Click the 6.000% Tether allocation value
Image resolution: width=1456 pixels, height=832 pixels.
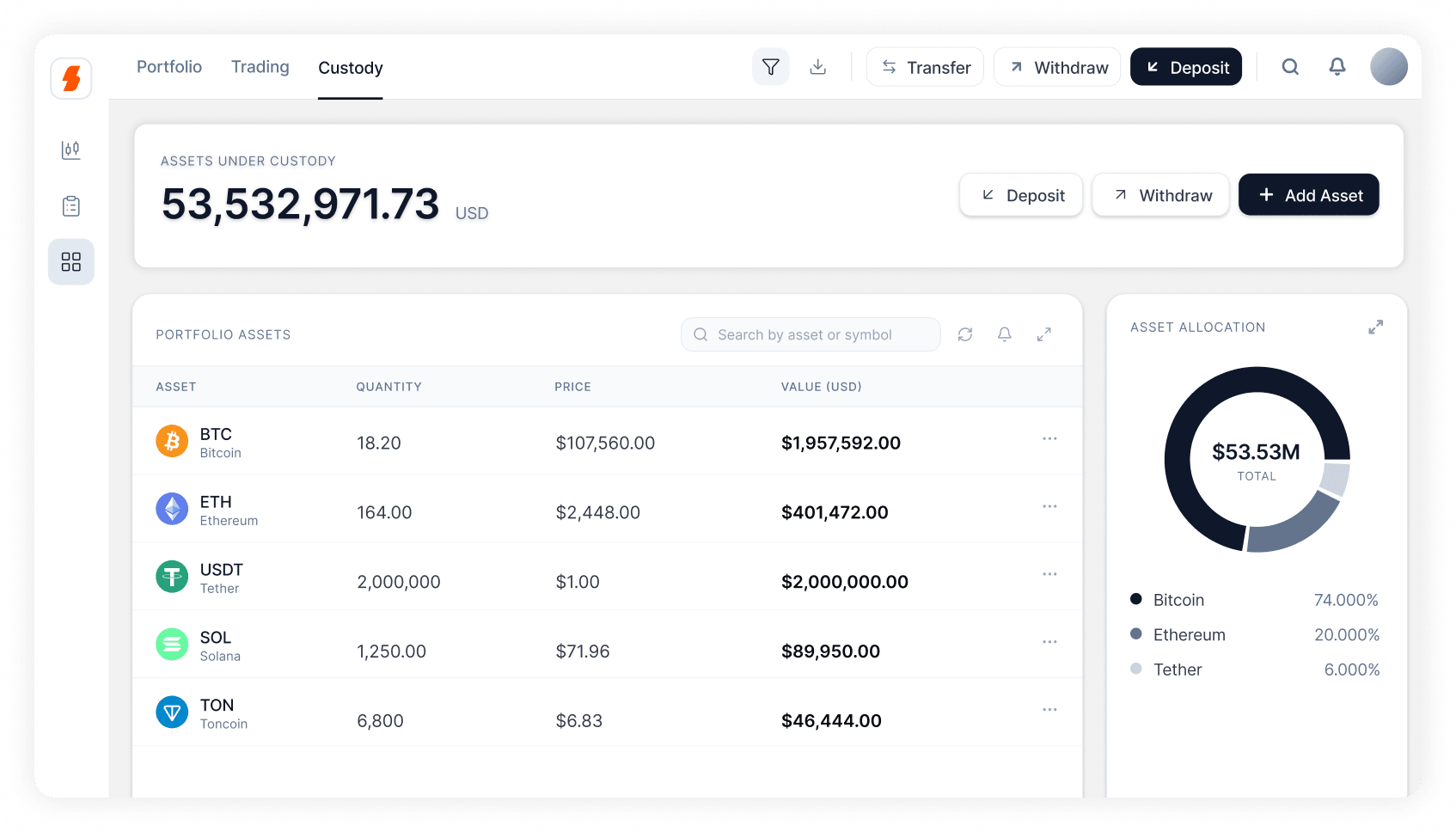(x=1352, y=670)
